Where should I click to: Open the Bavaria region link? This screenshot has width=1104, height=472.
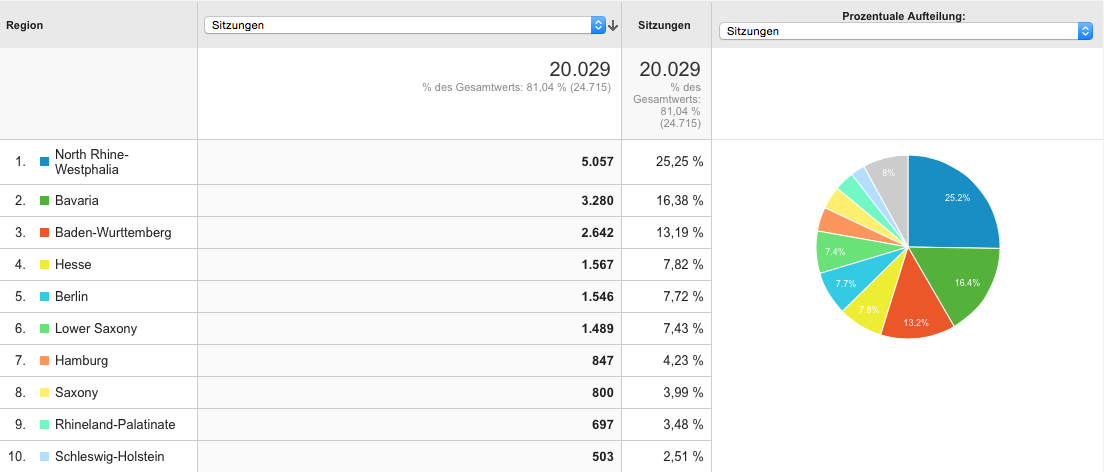point(77,201)
